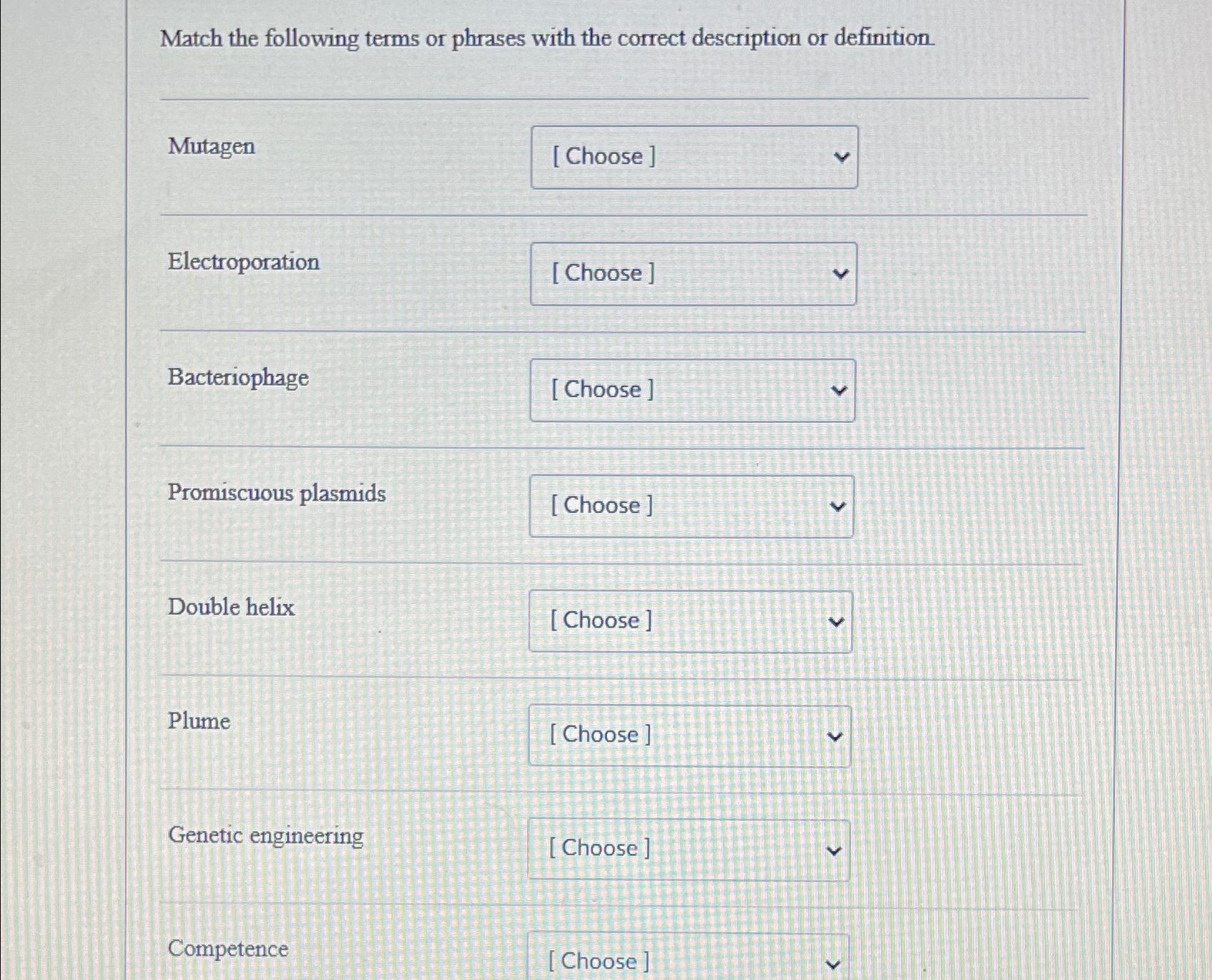Image resolution: width=1212 pixels, height=980 pixels.
Task: Click the chevron on the Plume dropdown
Action: (835, 735)
